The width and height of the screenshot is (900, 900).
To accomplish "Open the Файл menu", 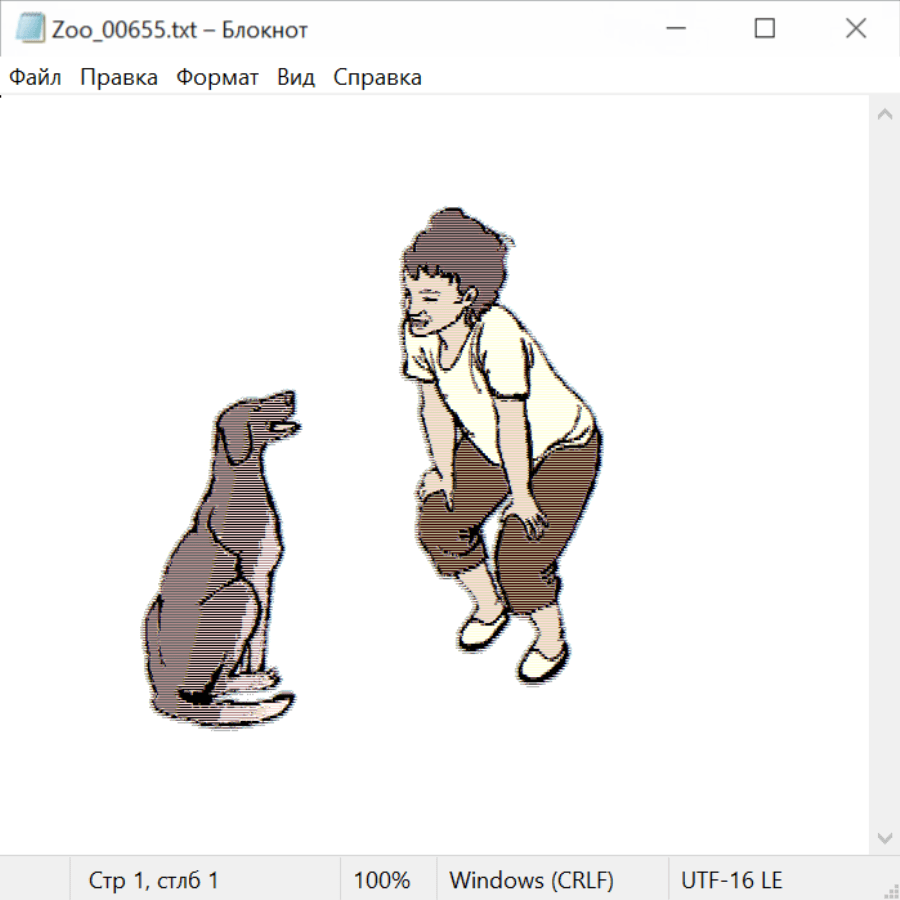I will click(x=35, y=78).
